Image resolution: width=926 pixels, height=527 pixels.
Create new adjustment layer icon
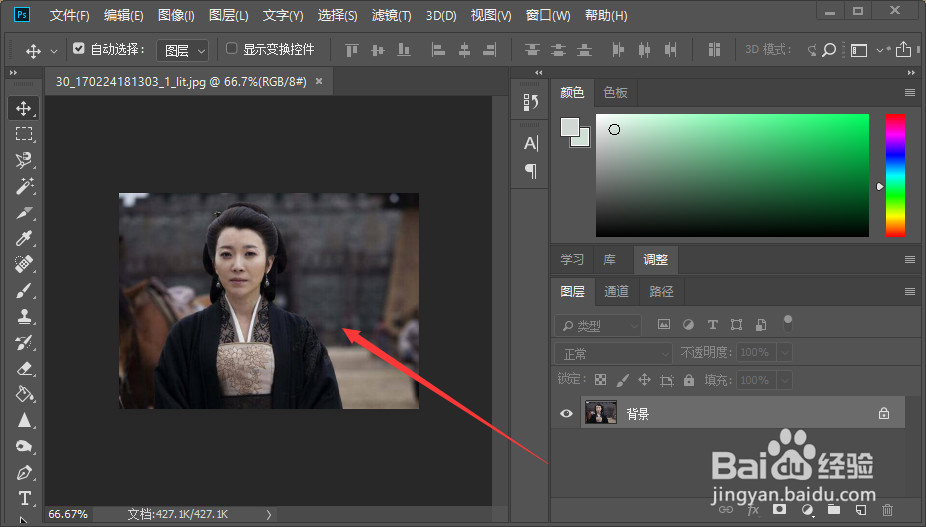coord(807,509)
